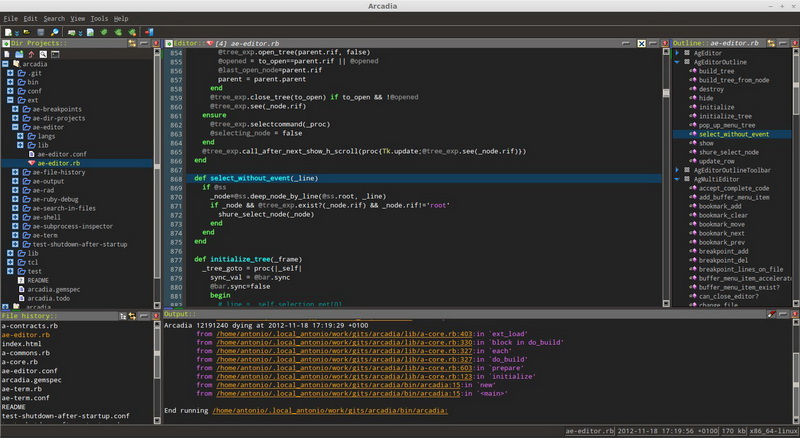The height and width of the screenshot is (438, 800).
Task: Collapse the ae-editor folder
Action: click(15, 127)
